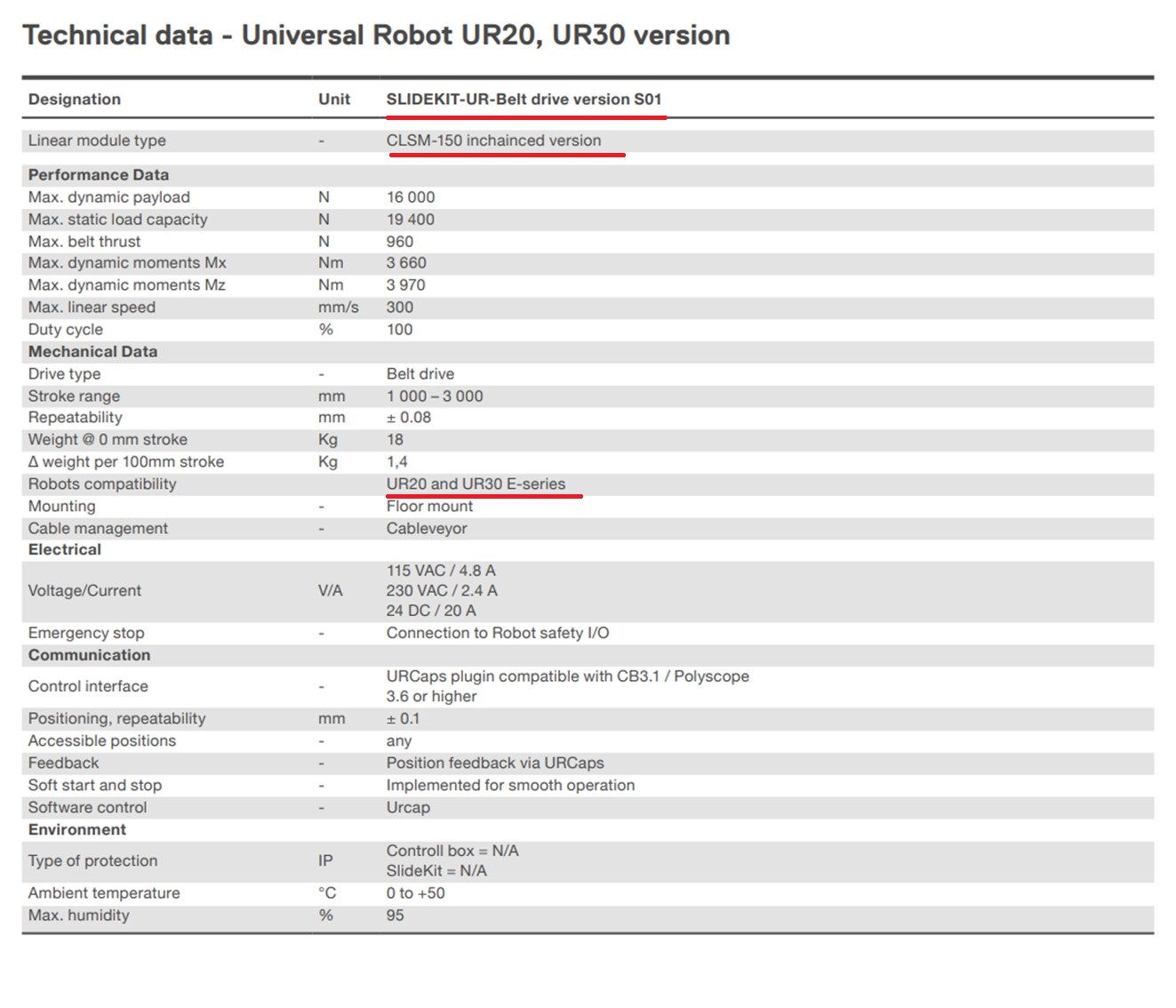Click the mm/s unit for linear speed
The width and height of the screenshot is (1176, 1008).
339,308
